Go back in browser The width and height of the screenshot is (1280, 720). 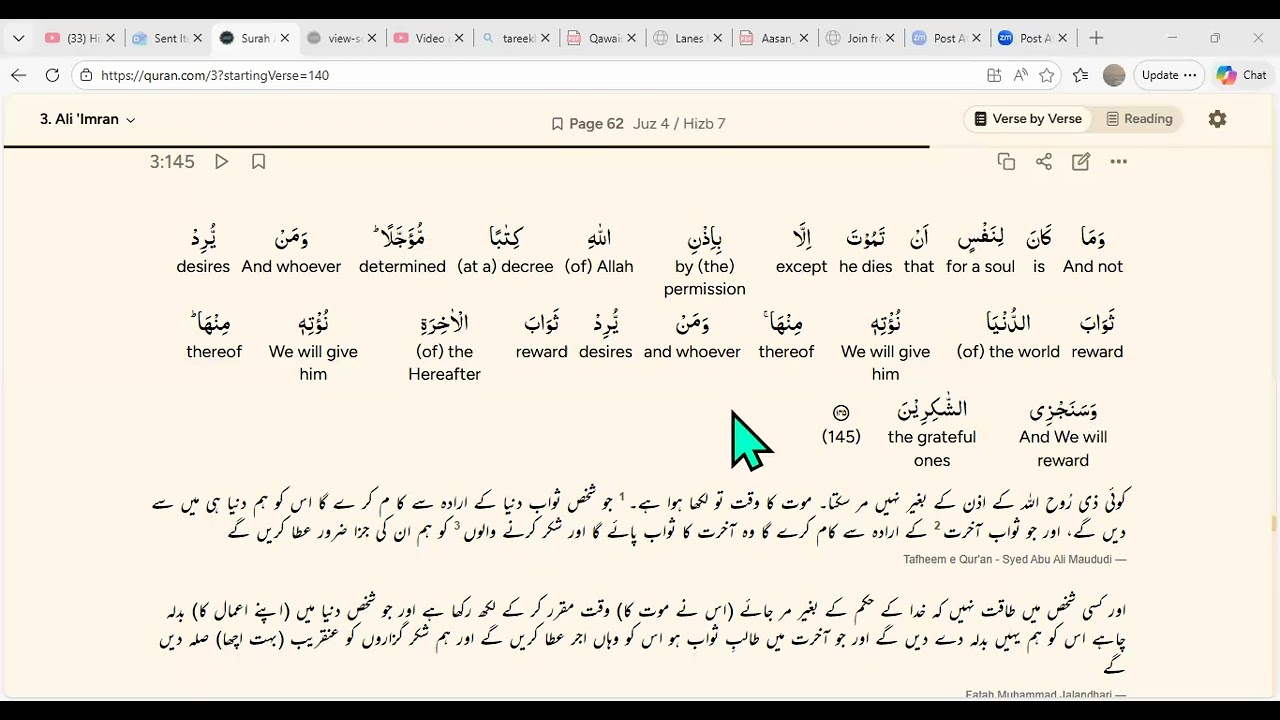click(19, 75)
